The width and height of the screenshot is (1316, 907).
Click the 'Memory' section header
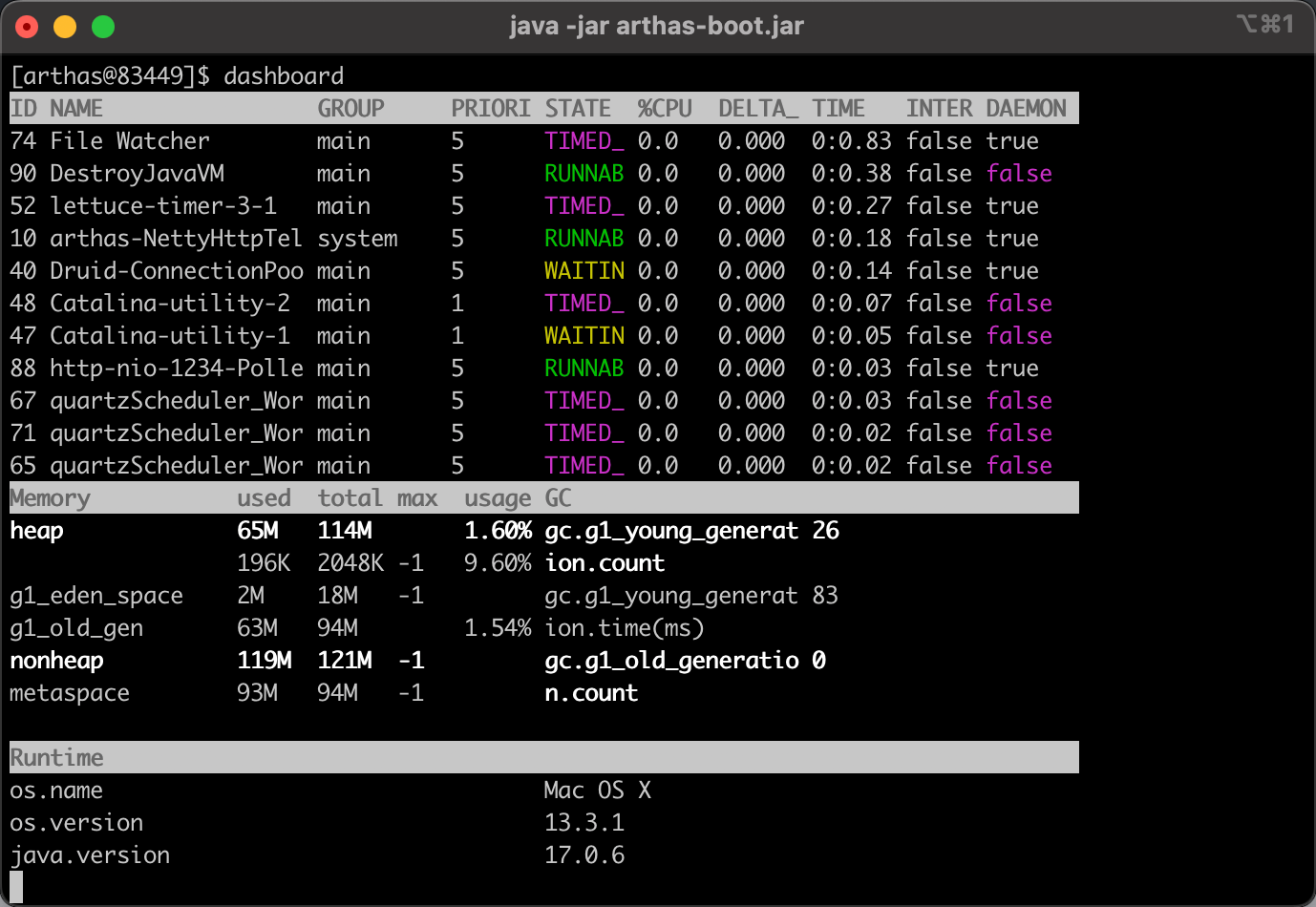click(x=50, y=498)
